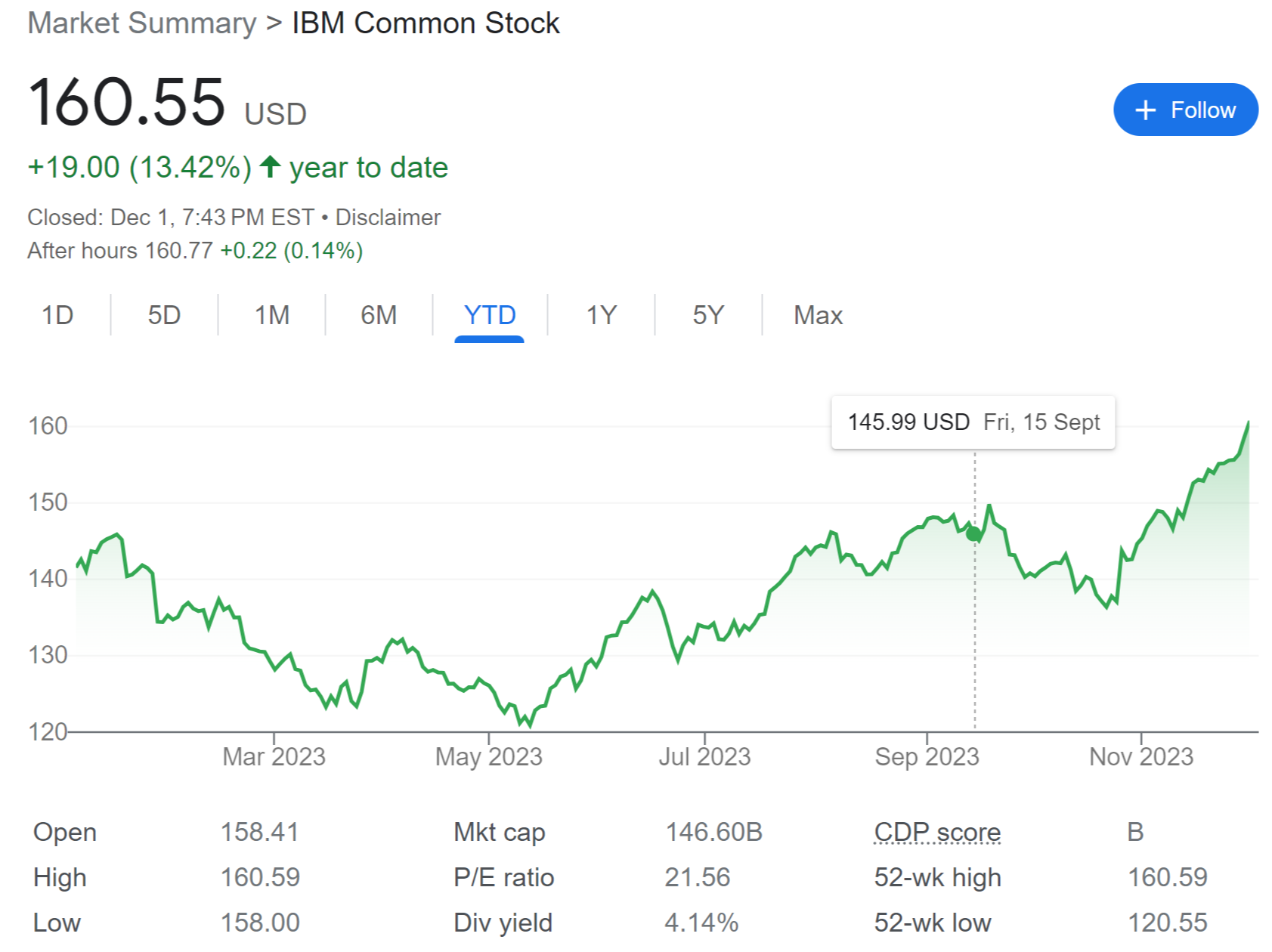Select the YTD tab
This screenshot has width=1272, height=952.
[490, 315]
